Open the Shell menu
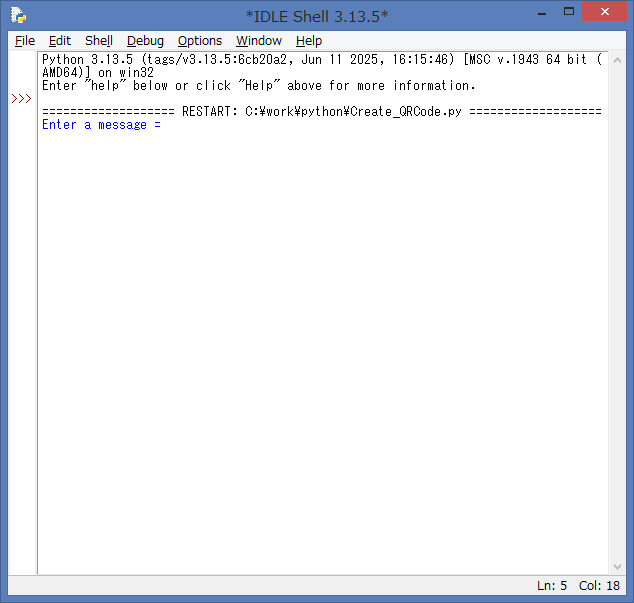 pos(99,40)
